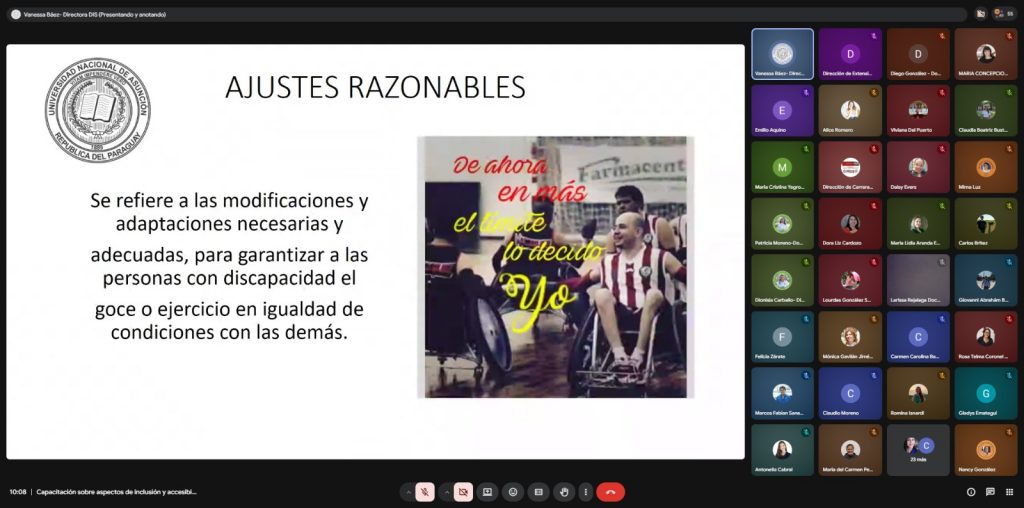Select Vanessa Báez participant tile
This screenshot has width=1024, height=508.
pyautogui.click(x=782, y=54)
